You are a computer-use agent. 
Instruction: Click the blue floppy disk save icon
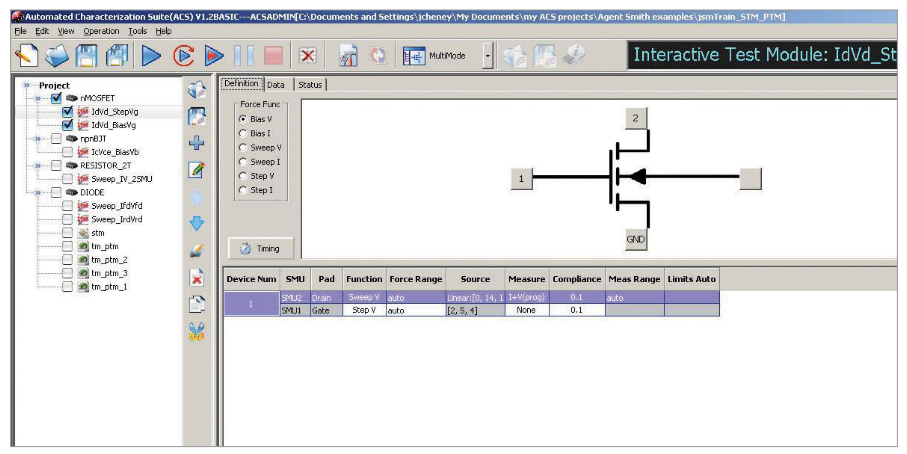(87, 56)
